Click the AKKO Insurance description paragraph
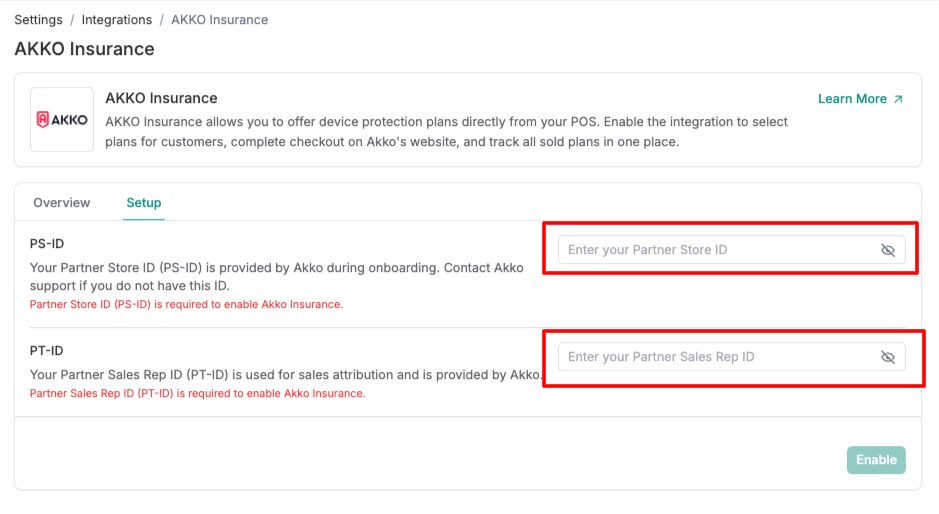 pos(446,132)
